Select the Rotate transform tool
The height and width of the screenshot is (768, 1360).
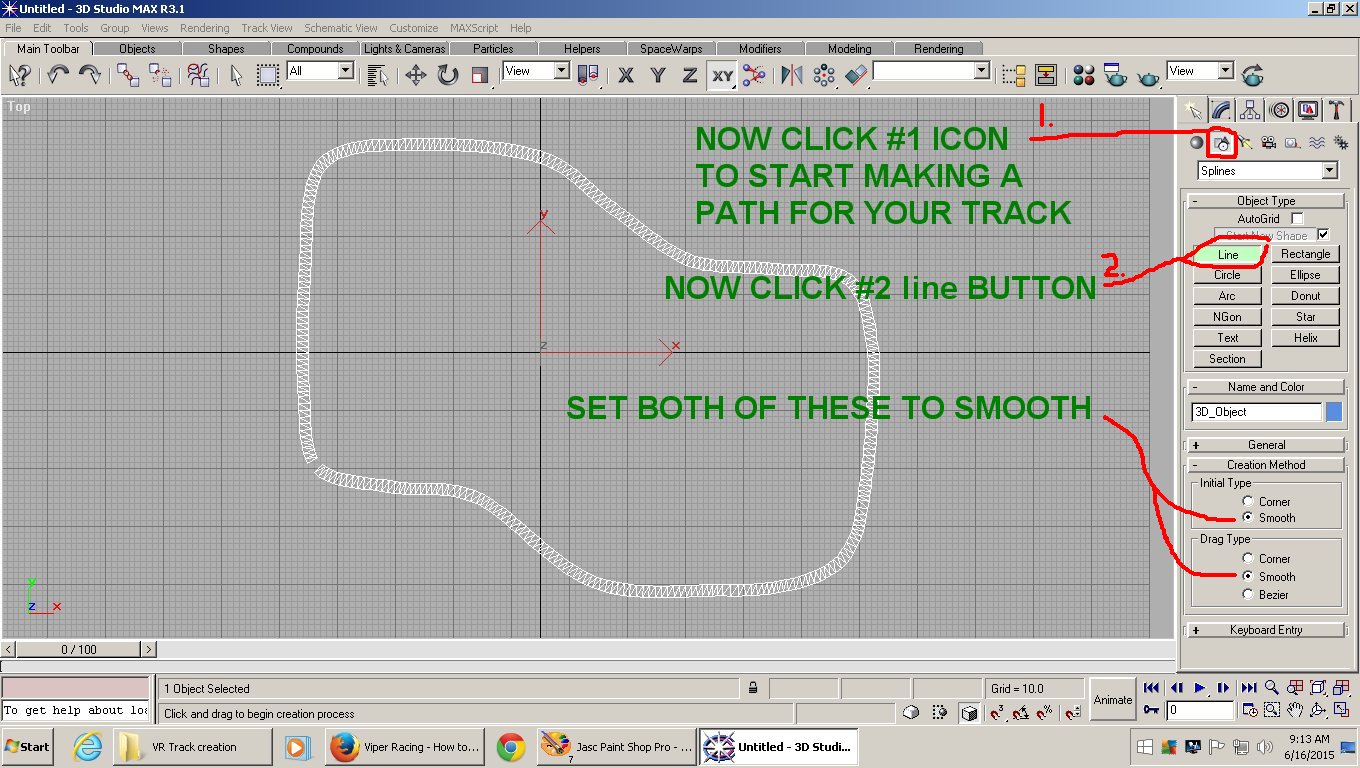447,75
